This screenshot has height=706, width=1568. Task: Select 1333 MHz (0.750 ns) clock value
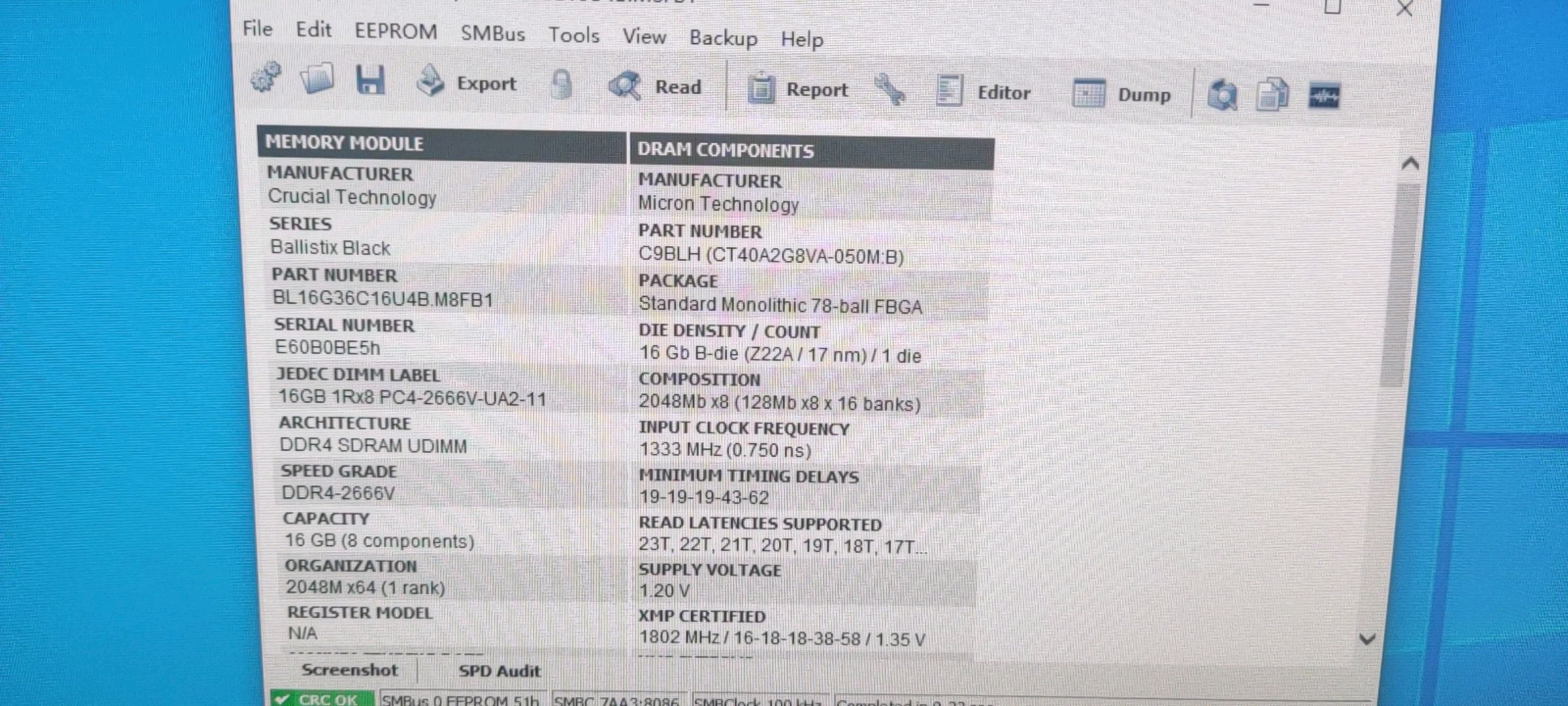point(725,450)
